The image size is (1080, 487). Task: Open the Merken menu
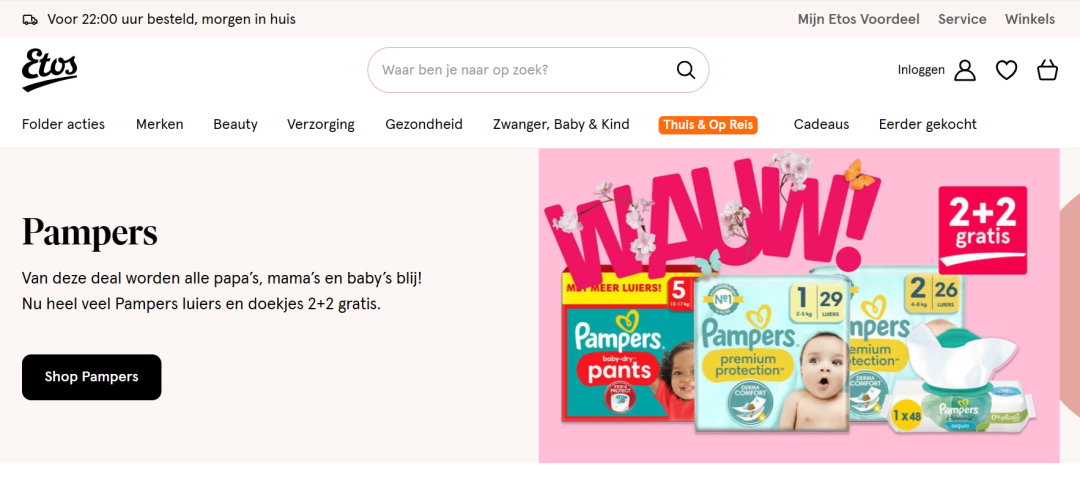click(160, 125)
